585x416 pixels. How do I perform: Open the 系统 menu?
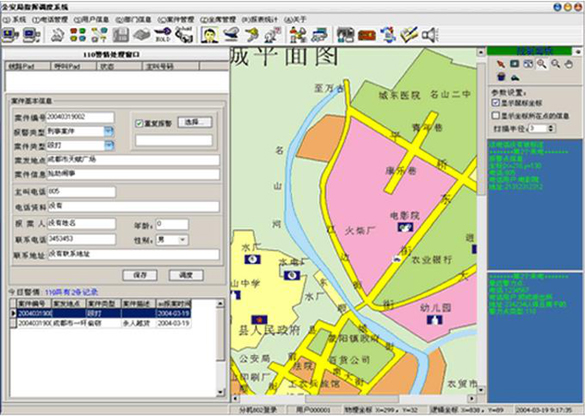[x=14, y=19]
